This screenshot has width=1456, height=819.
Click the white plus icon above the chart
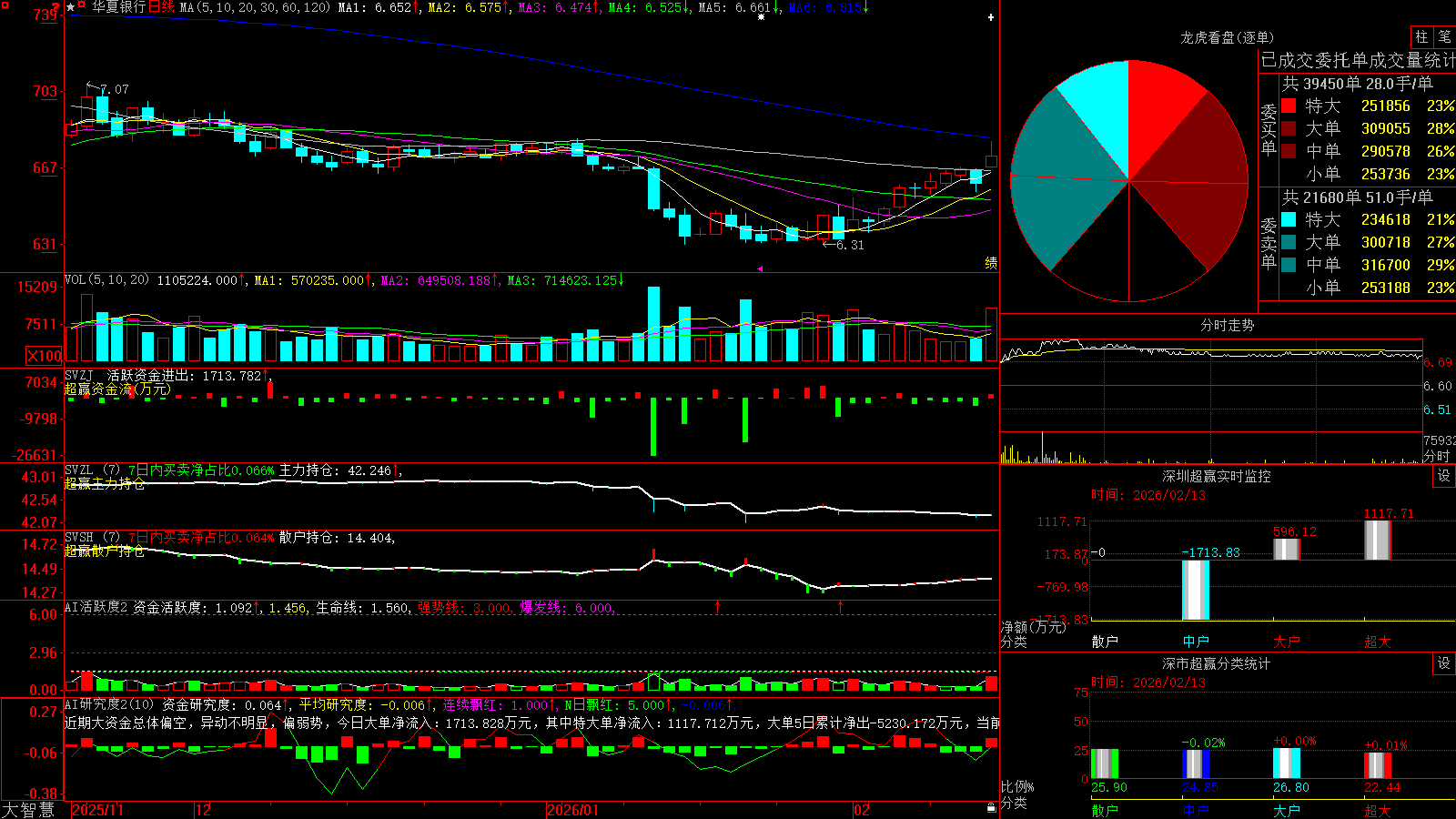pyautogui.click(x=991, y=17)
